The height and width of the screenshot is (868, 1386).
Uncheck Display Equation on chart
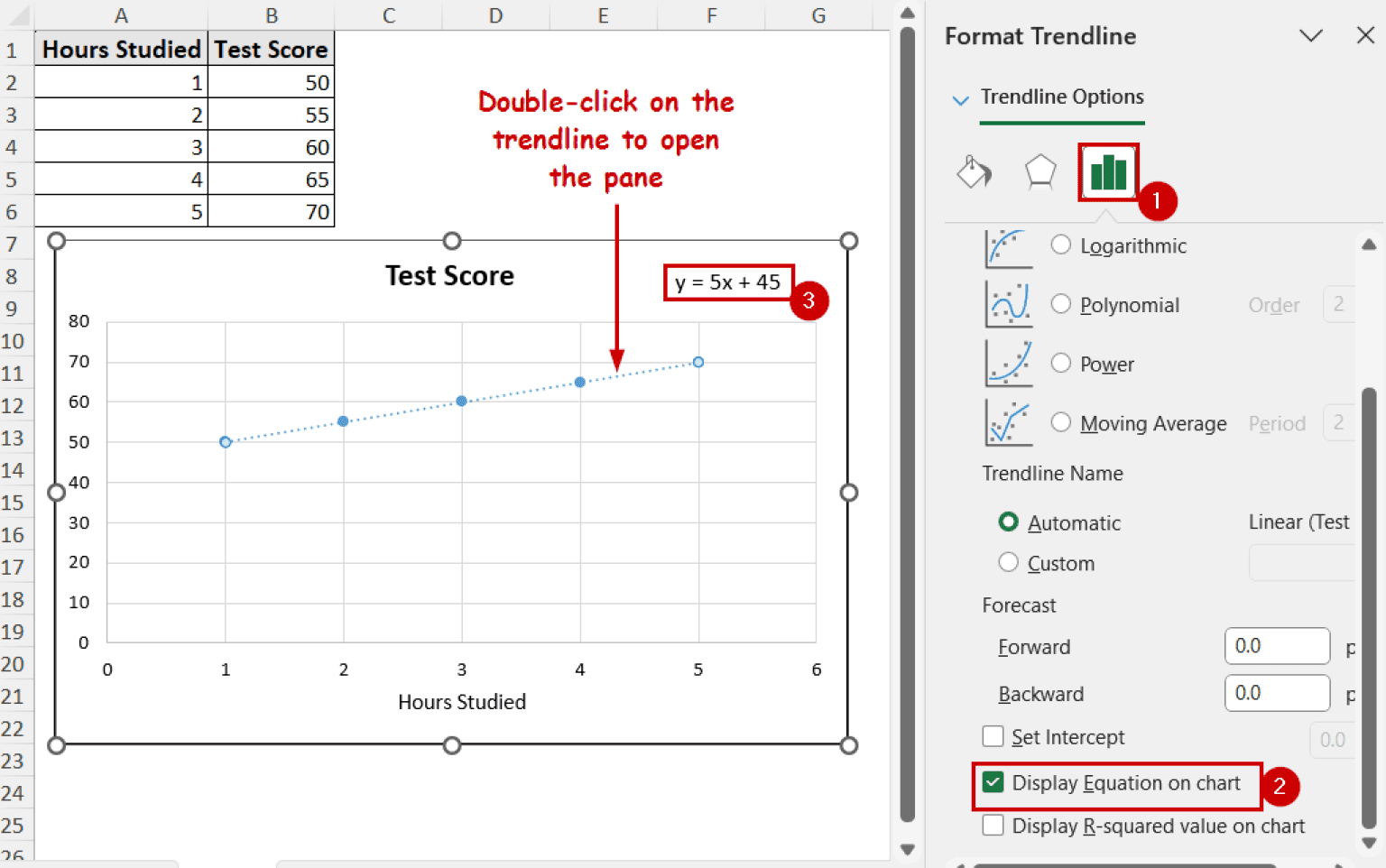tap(993, 782)
